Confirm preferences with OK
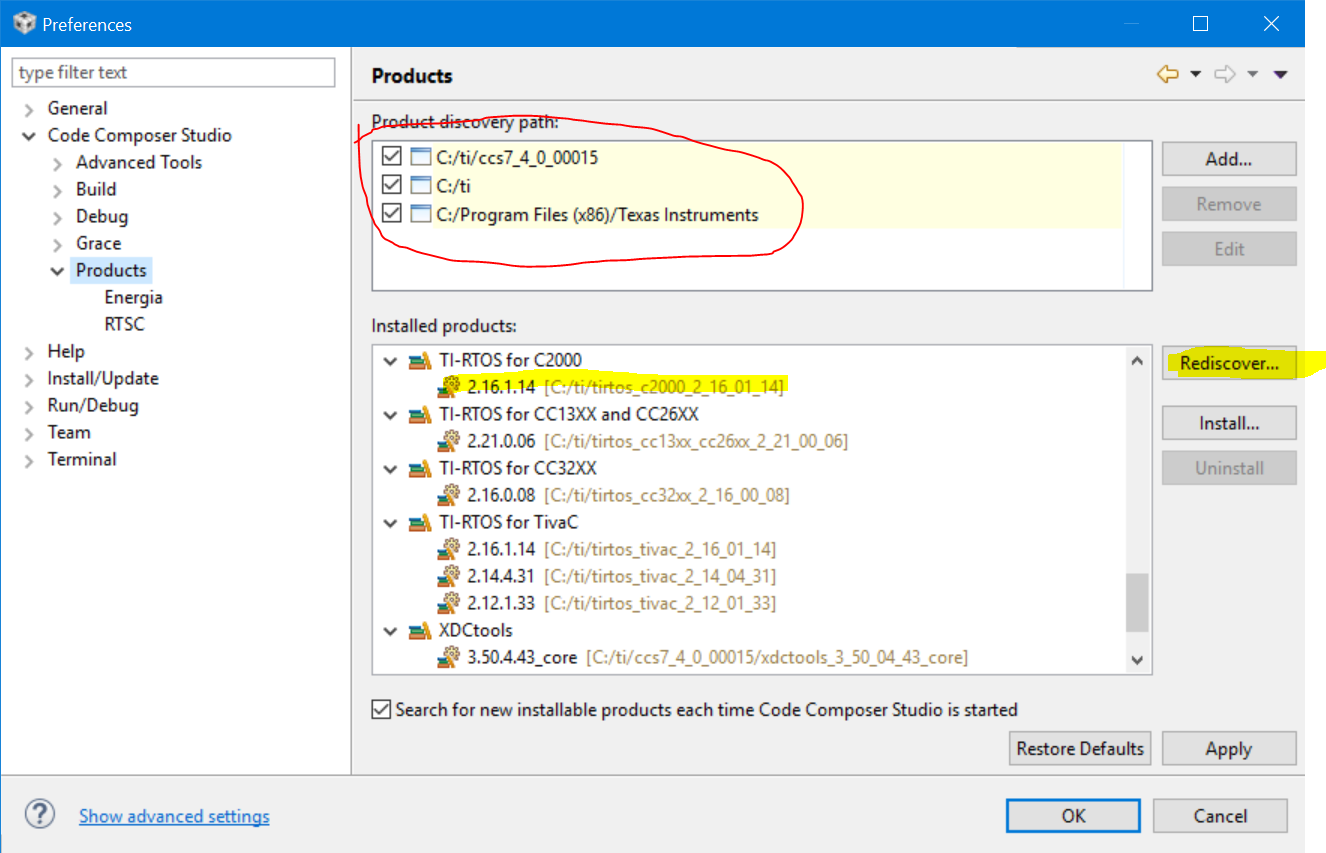Viewport: 1326px width, 853px height. (x=1073, y=816)
